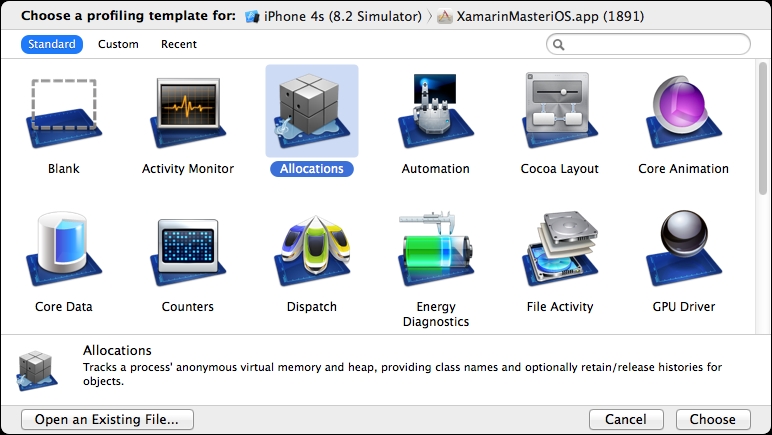Click the Core Data label

(x=64, y=307)
